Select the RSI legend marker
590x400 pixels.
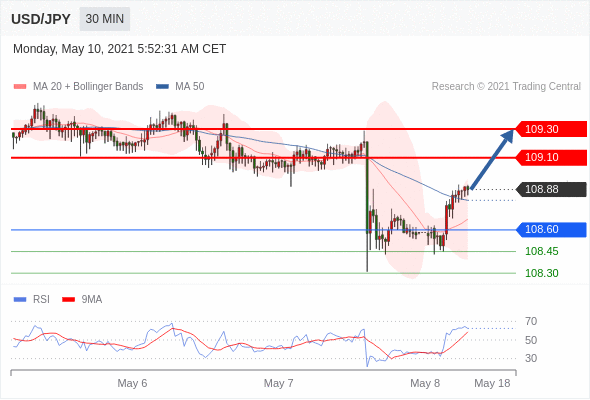20,300
